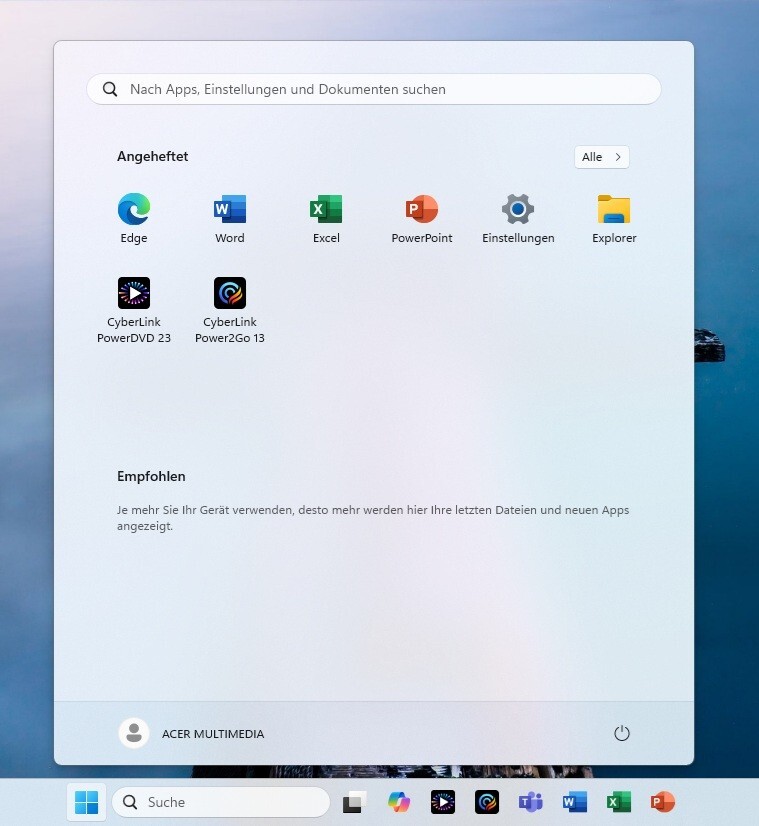Launch pinned PowerPoint in Start menu
This screenshot has height=826, width=759.
[422, 218]
